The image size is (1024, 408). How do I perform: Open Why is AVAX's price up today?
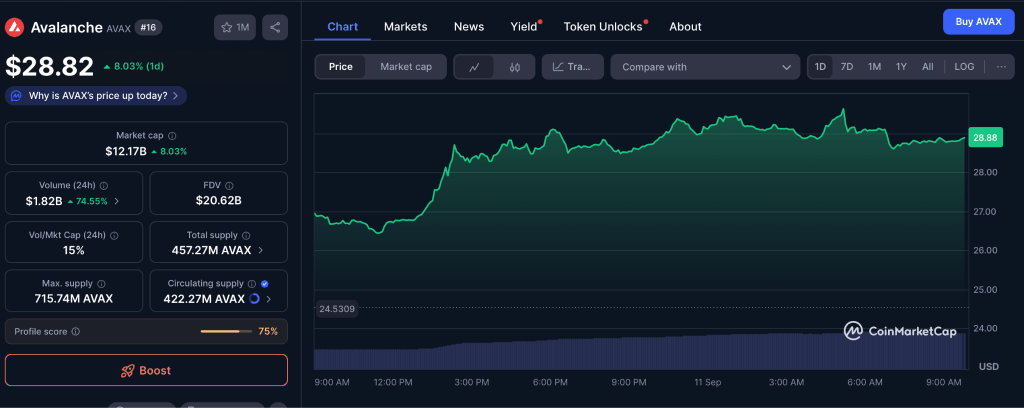click(96, 96)
